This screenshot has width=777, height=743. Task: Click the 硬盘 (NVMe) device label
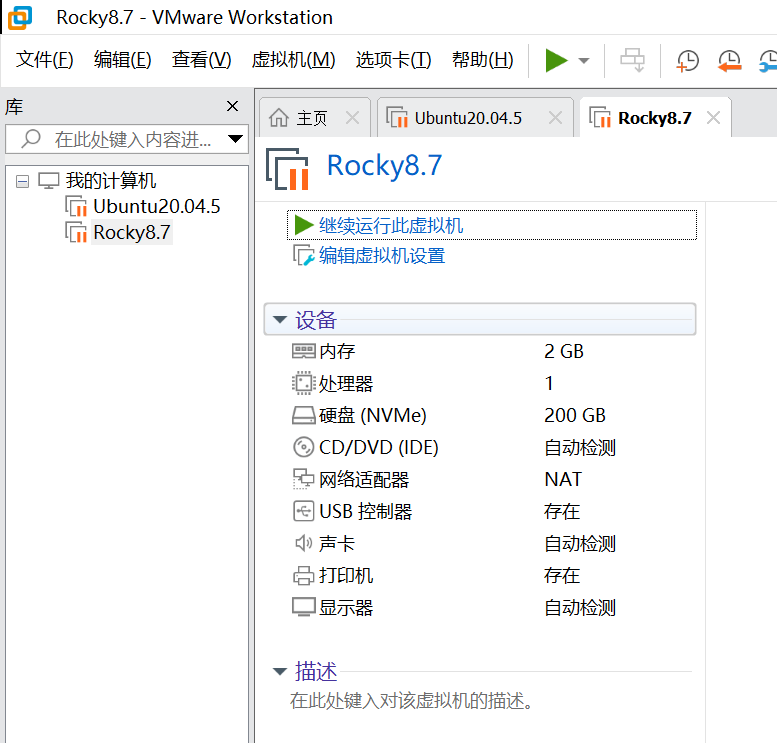point(373,415)
